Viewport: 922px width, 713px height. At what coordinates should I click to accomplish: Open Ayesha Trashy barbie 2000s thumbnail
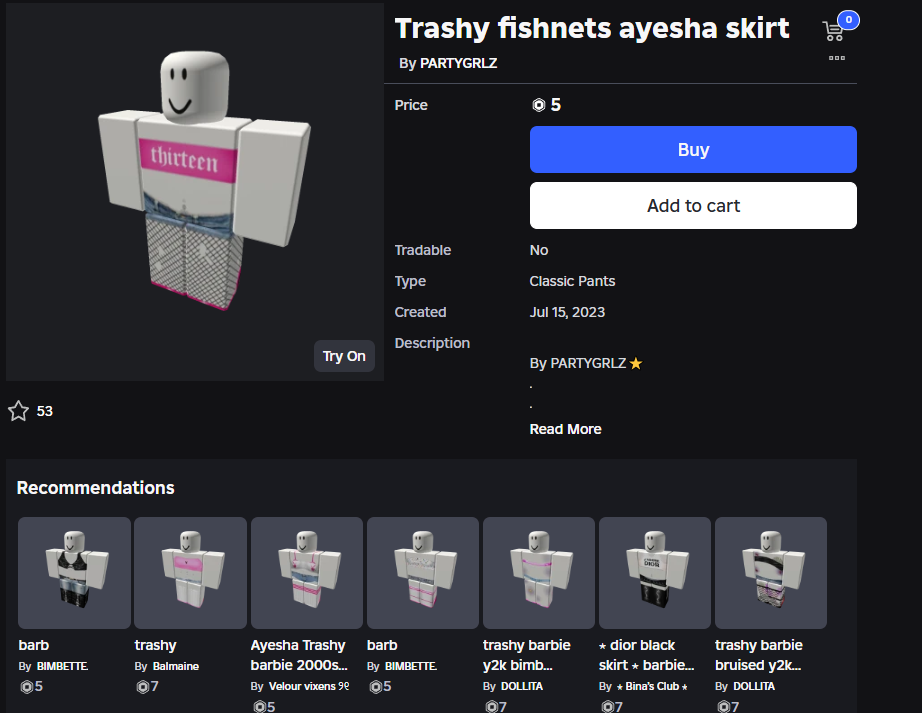click(306, 573)
